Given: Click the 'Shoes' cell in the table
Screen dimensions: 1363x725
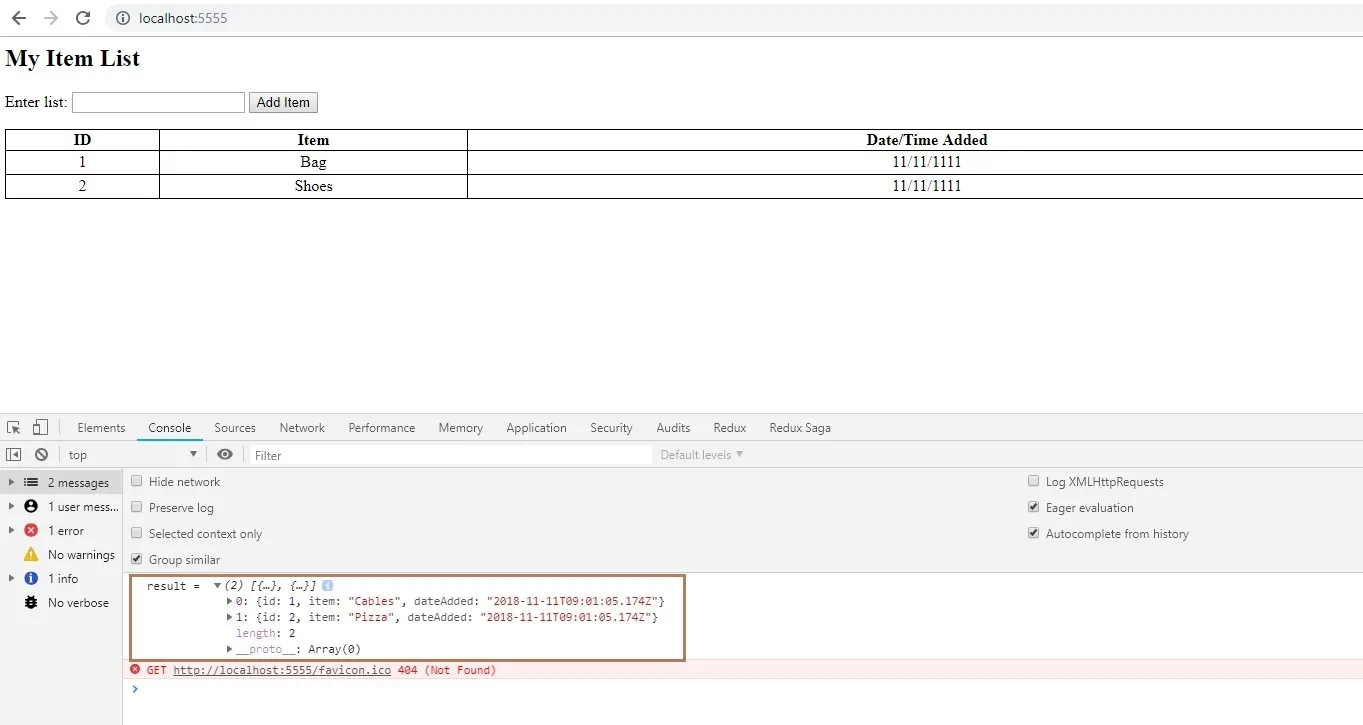Looking at the screenshot, I should pyautogui.click(x=313, y=186).
